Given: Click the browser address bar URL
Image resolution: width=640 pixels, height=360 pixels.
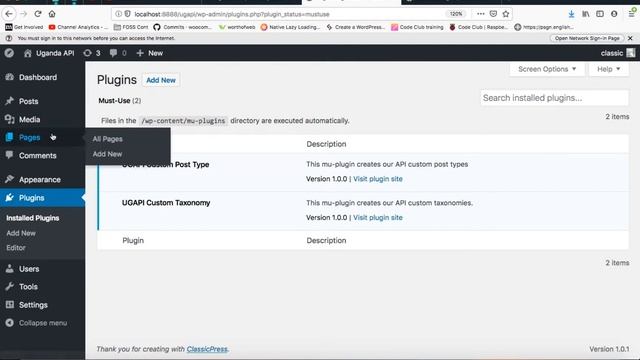Looking at the screenshot, I should point(232,14).
